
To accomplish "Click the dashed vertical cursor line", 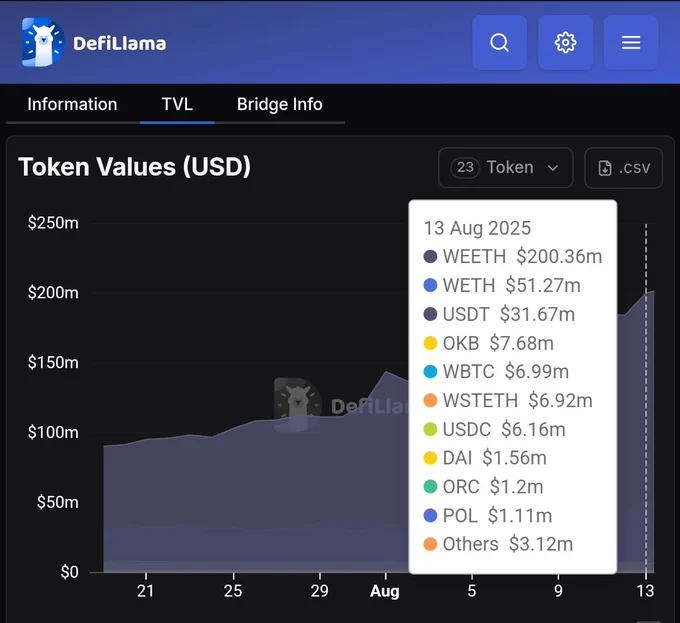I will (646, 398).
